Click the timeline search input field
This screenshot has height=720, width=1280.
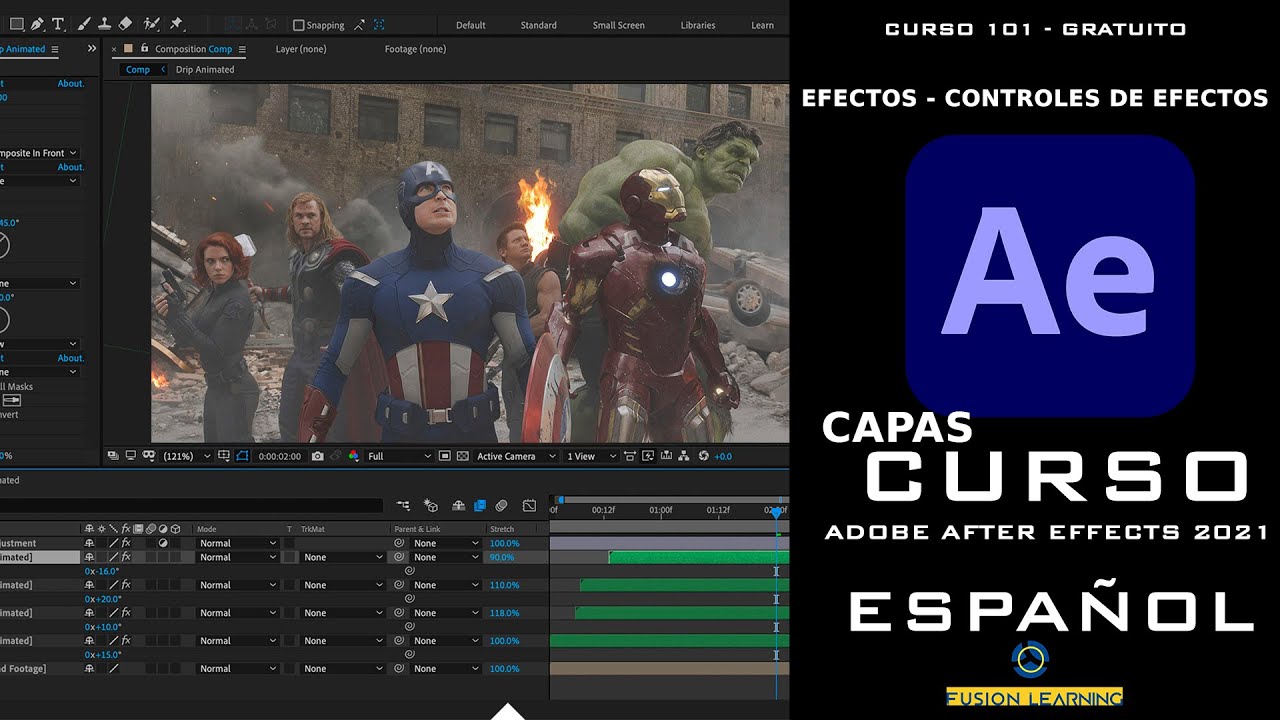tap(190, 506)
